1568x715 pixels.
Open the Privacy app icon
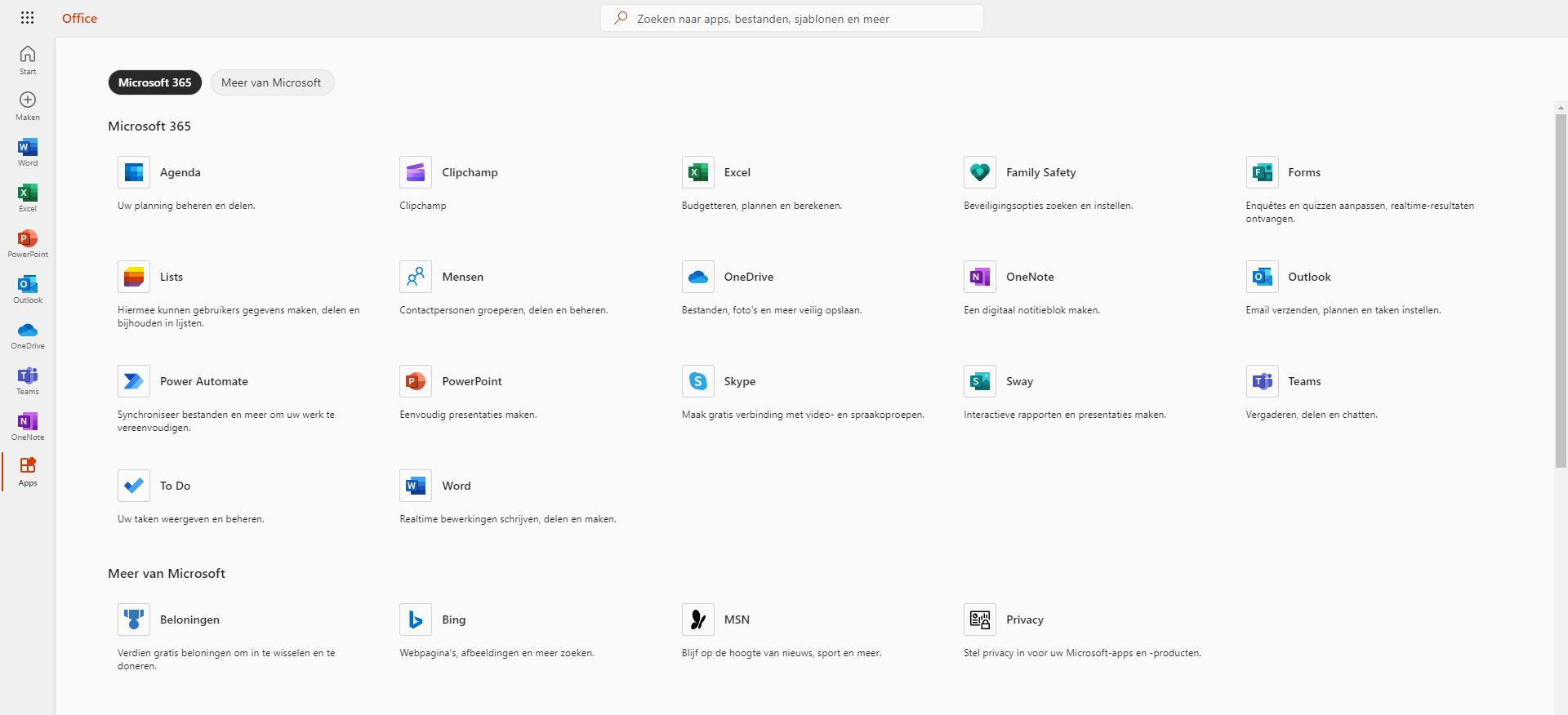click(980, 620)
